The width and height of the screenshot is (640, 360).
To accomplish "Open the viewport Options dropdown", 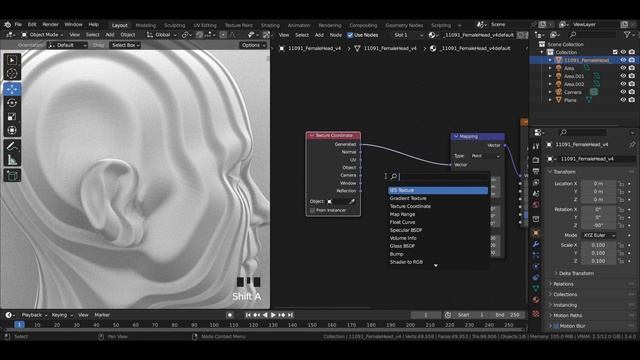I will click(x=253, y=45).
